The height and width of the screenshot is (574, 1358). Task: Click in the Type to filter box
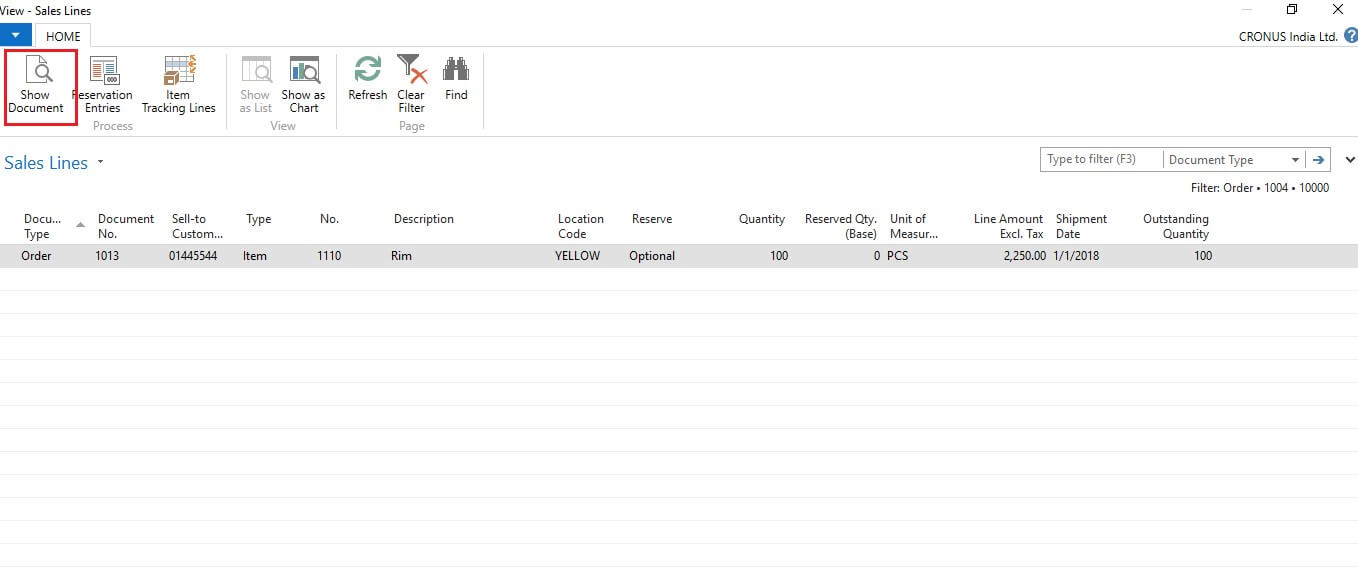(1100, 160)
